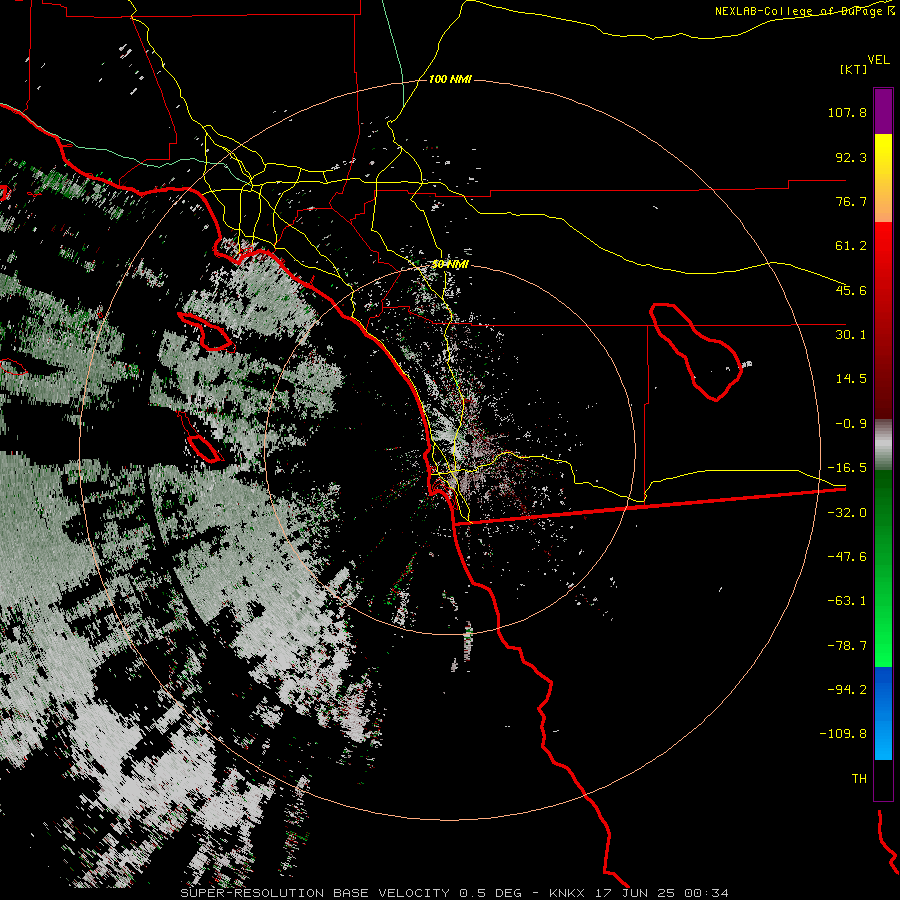Click the Salton Sea outline on map
Viewport: 900px width, 900px height.
pos(696,351)
